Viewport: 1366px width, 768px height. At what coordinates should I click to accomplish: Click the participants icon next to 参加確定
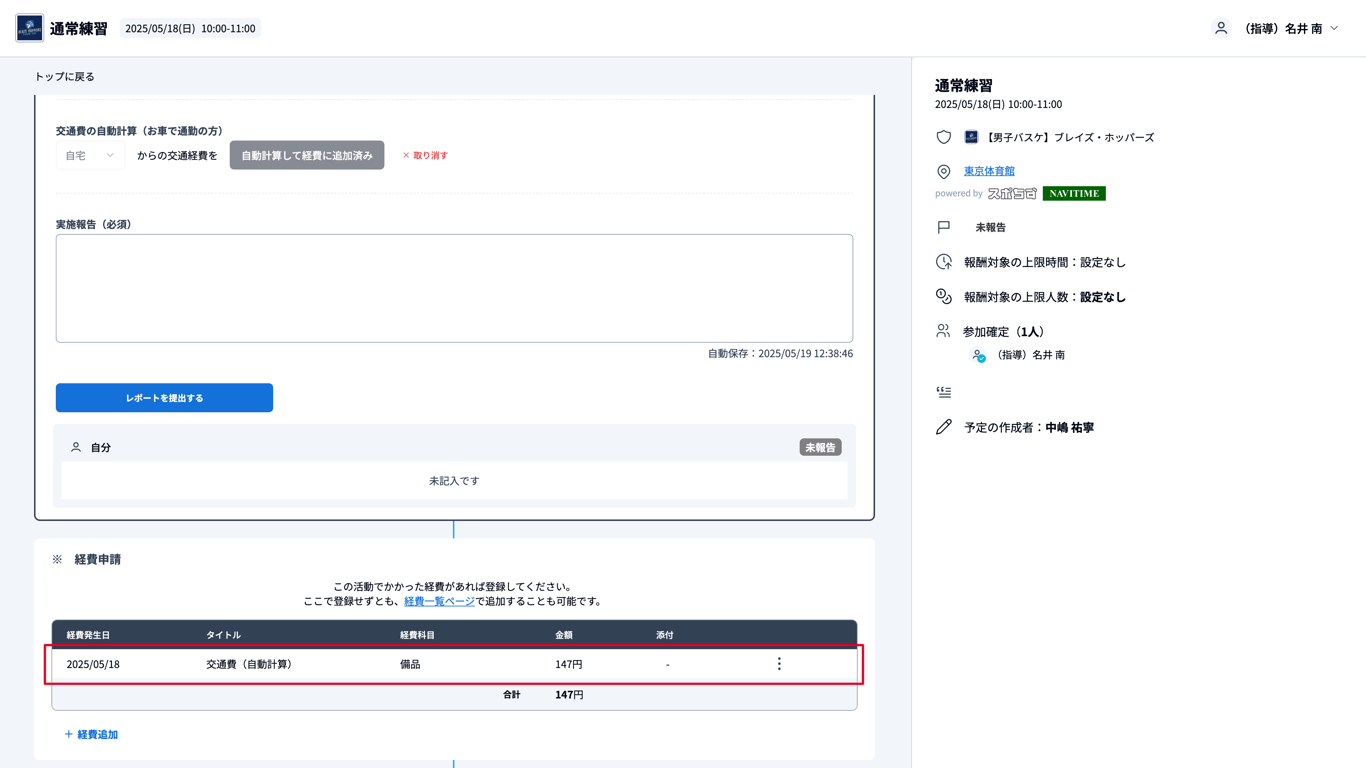click(x=943, y=331)
